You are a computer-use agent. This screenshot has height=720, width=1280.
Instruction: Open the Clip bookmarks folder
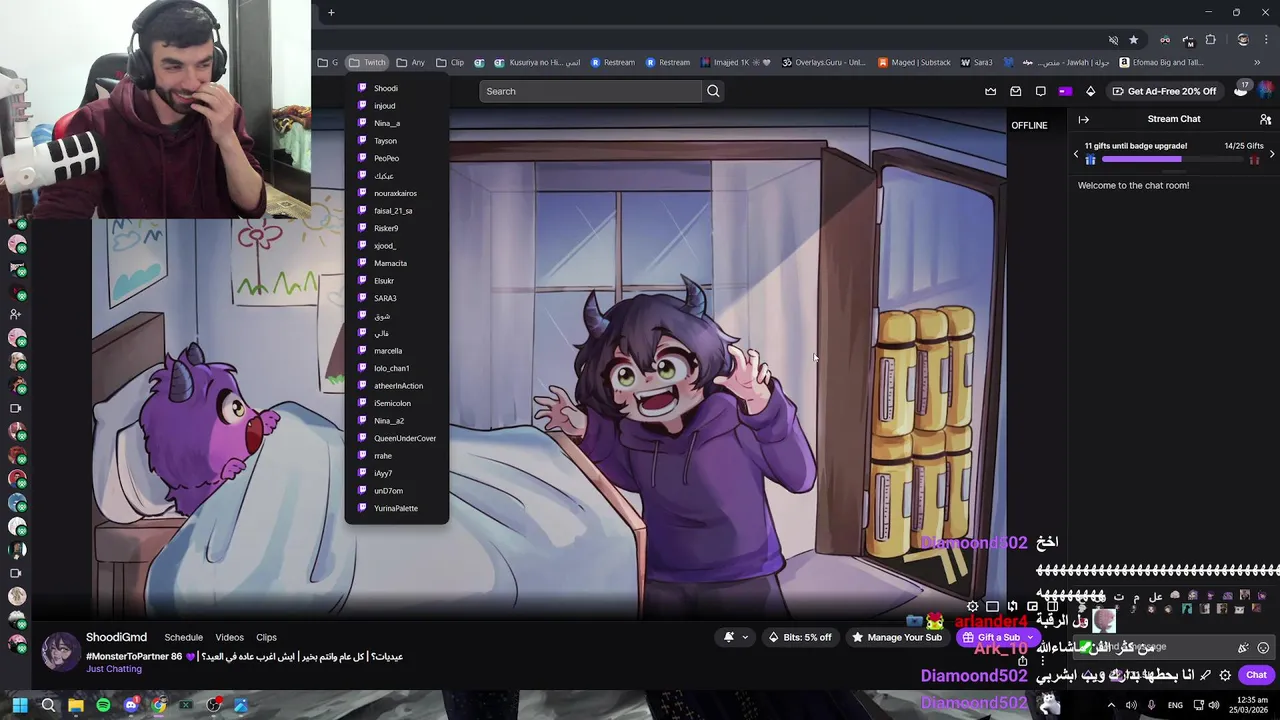pyautogui.click(x=450, y=62)
